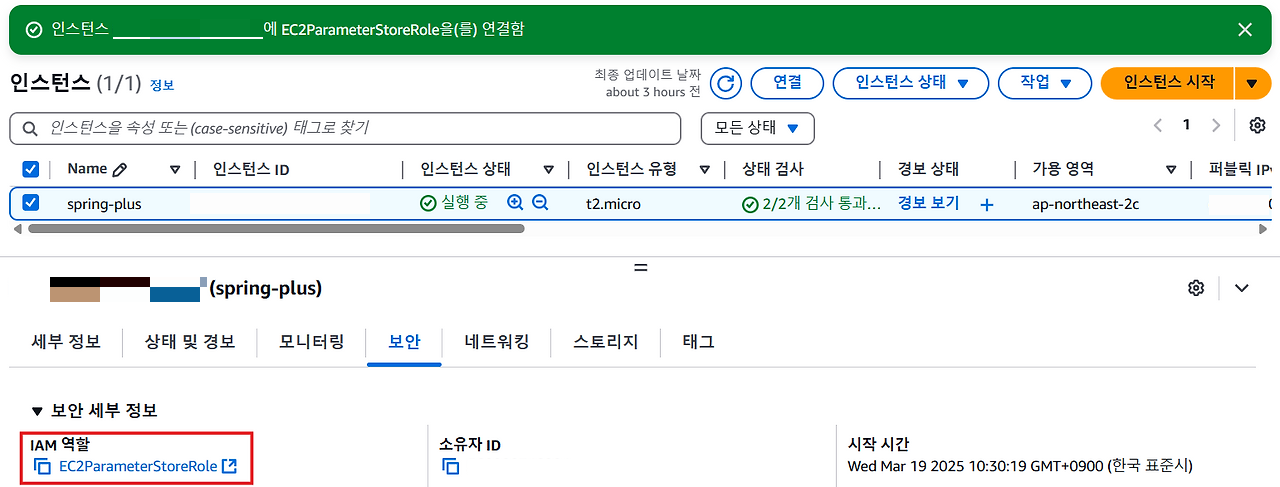Sort by the Name column arrow

[175, 170]
